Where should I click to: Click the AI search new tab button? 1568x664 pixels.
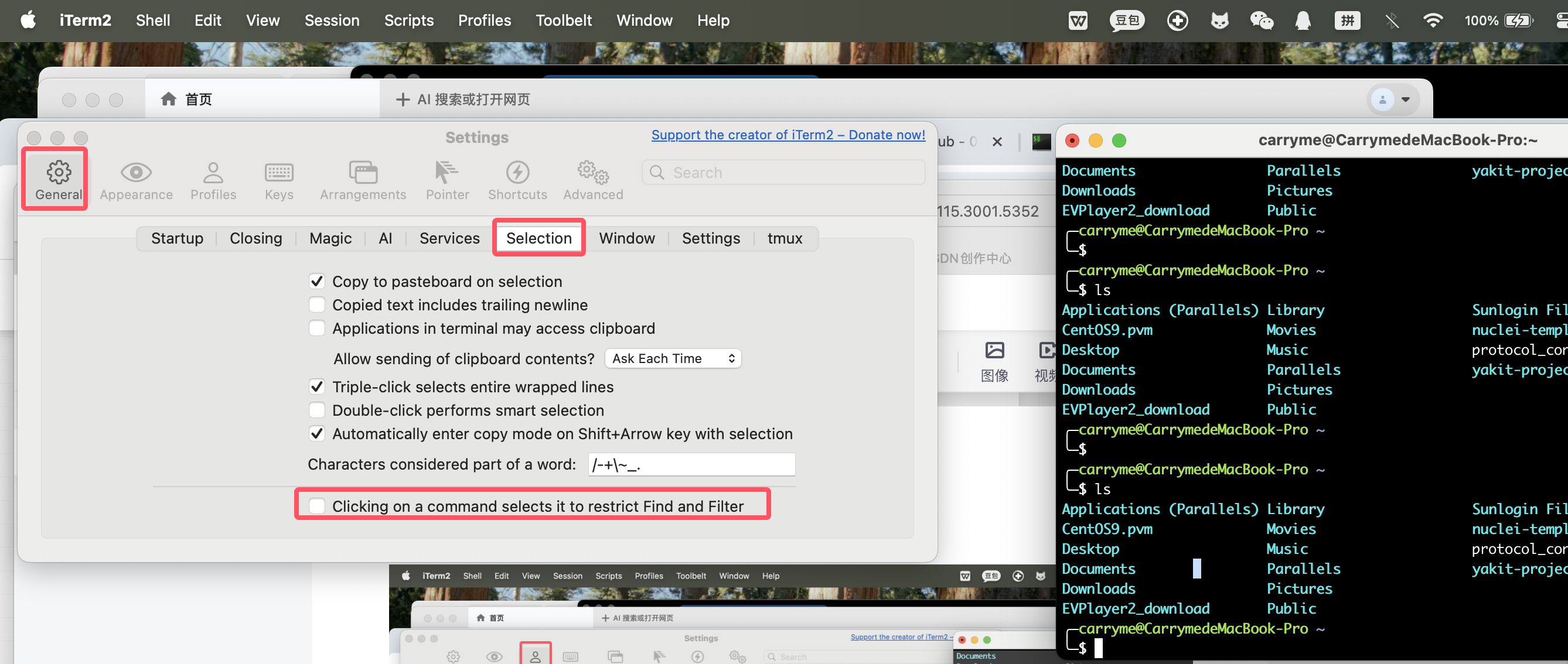[463, 100]
